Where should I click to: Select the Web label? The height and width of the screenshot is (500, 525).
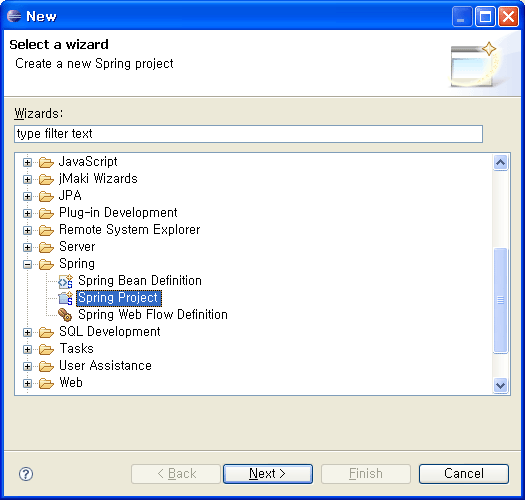(x=71, y=383)
